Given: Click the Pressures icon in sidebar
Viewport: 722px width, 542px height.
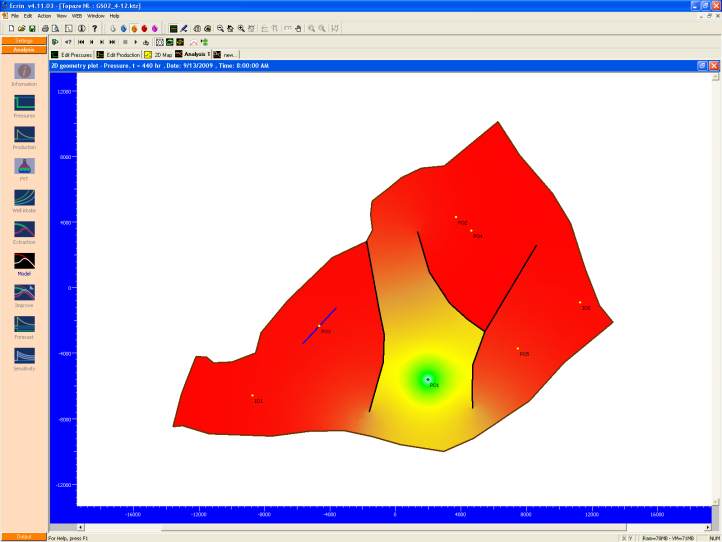Looking at the screenshot, I should (x=24, y=104).
